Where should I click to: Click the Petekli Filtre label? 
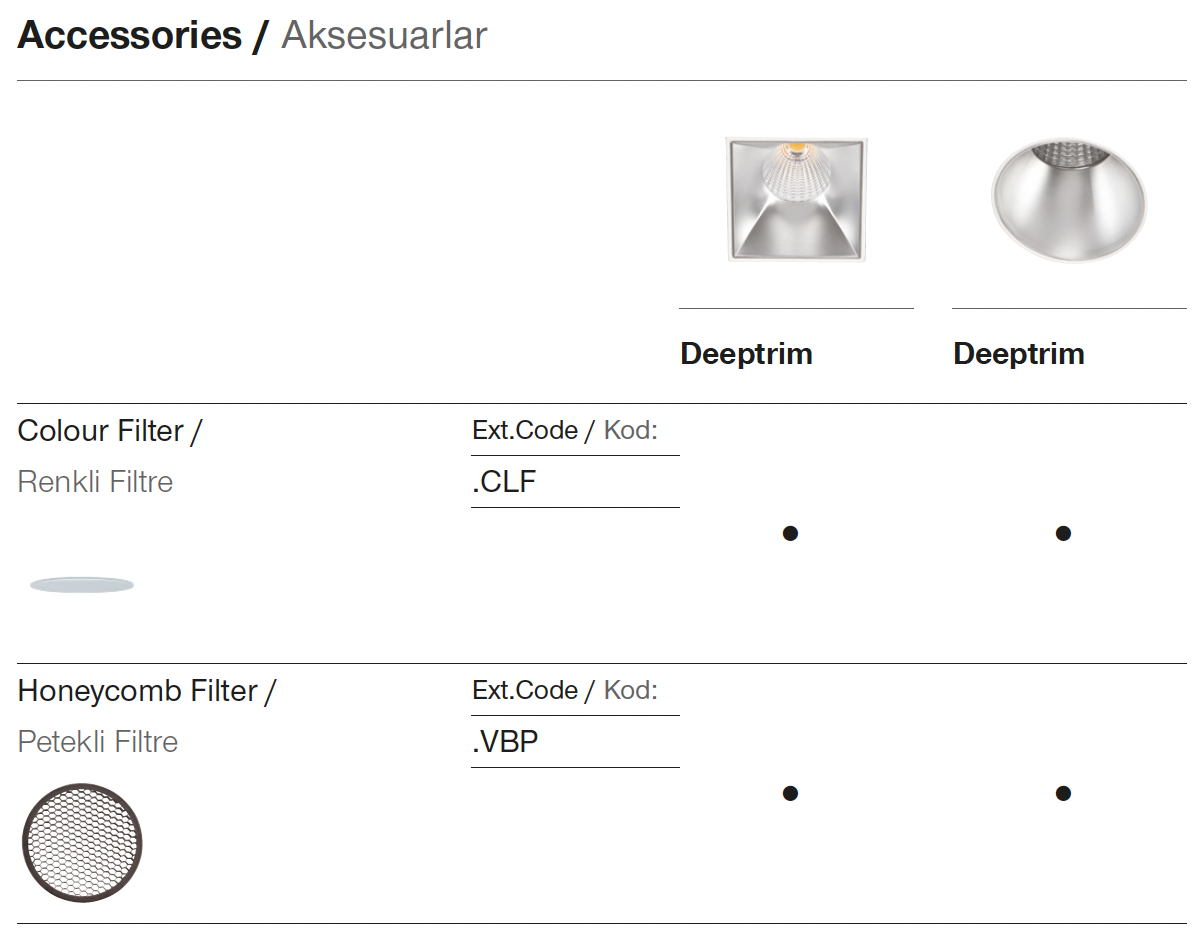[x=98, y=742]
